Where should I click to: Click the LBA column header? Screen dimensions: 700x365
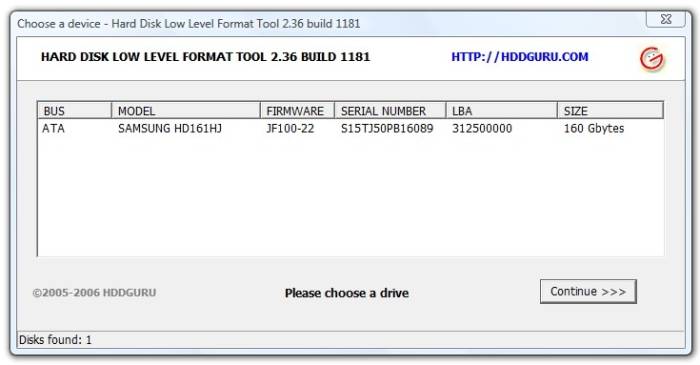coord(502,111)
